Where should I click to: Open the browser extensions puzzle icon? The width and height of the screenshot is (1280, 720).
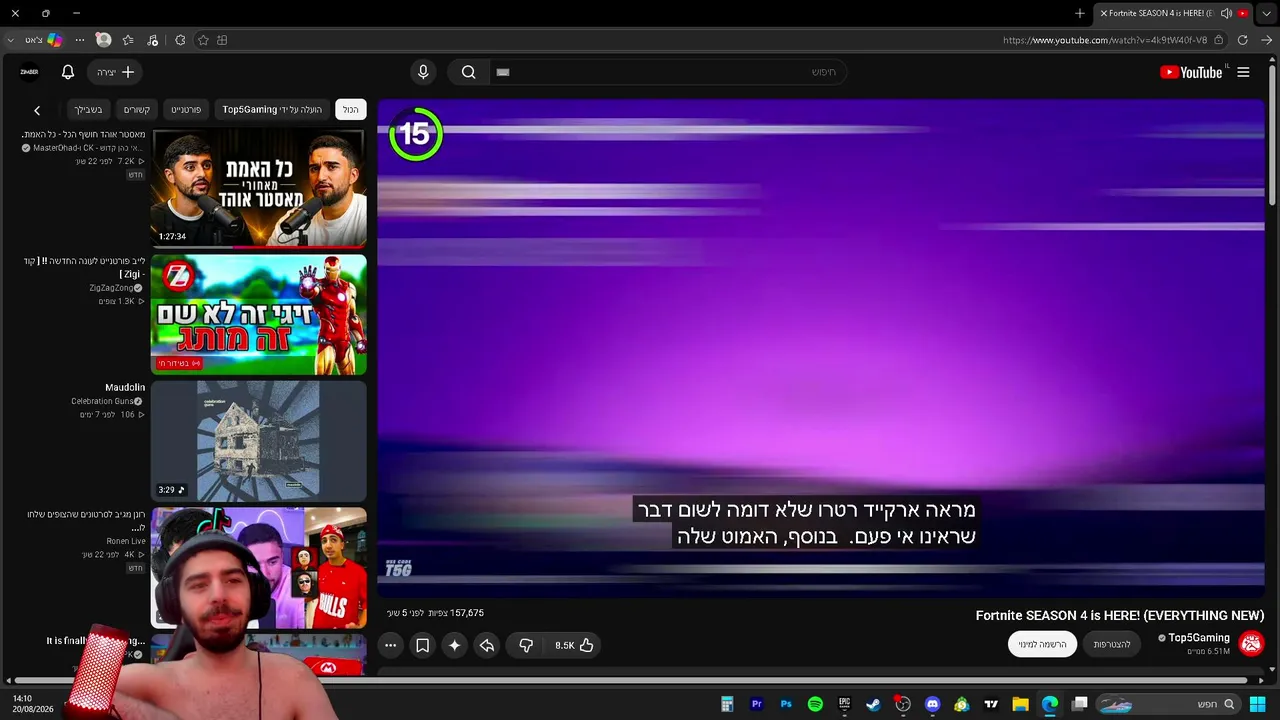click(x=180, y=40)
